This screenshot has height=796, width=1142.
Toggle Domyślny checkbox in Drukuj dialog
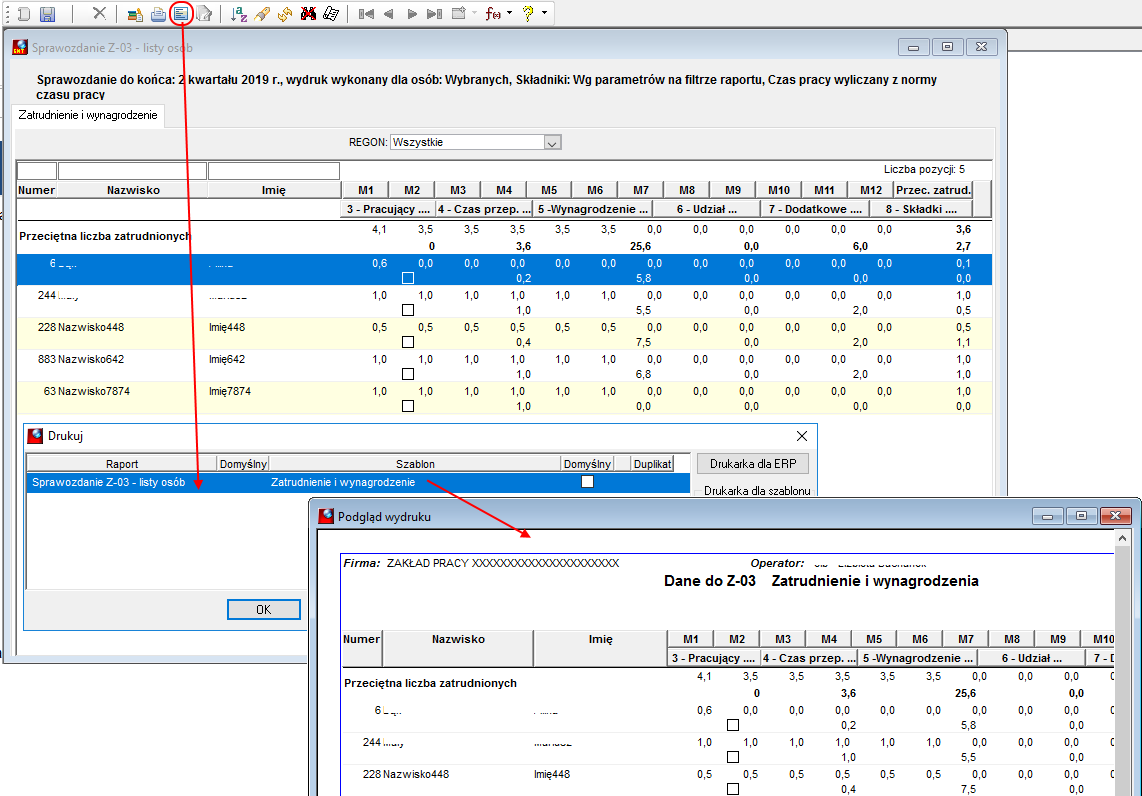(588, 481)
